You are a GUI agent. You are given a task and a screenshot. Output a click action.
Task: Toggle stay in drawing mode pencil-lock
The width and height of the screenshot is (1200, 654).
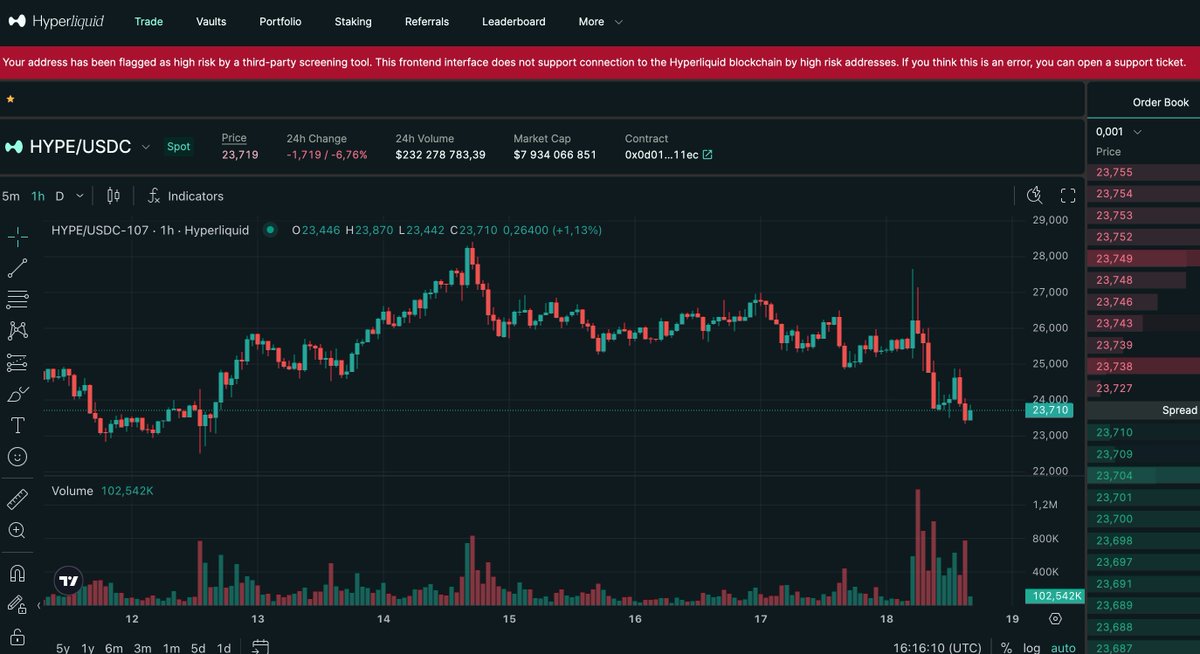[17, 605]
